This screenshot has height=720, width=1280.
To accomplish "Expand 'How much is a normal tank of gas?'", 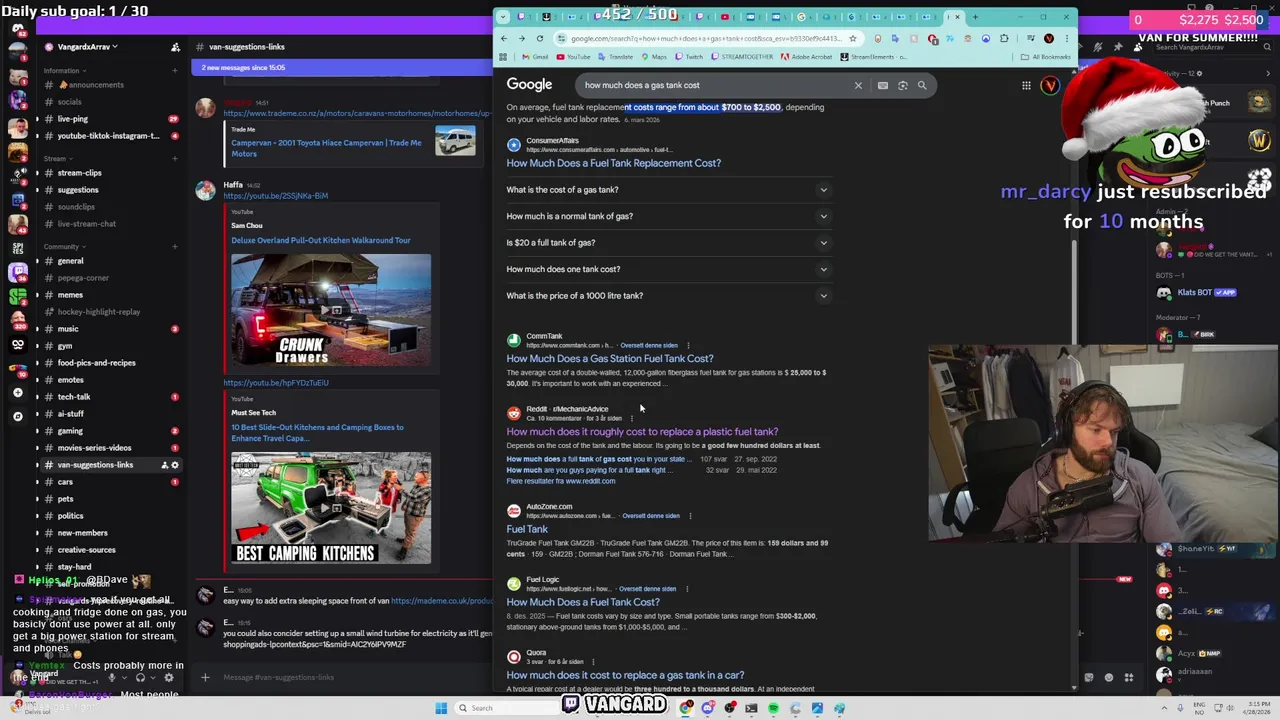I will pyautogui.click(x=668, y=216).
